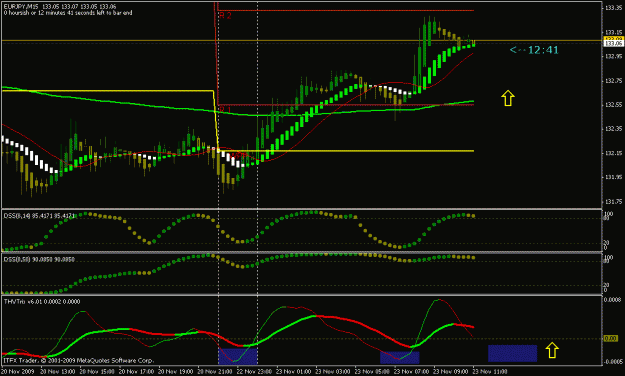Screen dimensions: 625x376
Task: Click the 133.35 price axis label
Action: click(613, 8)
